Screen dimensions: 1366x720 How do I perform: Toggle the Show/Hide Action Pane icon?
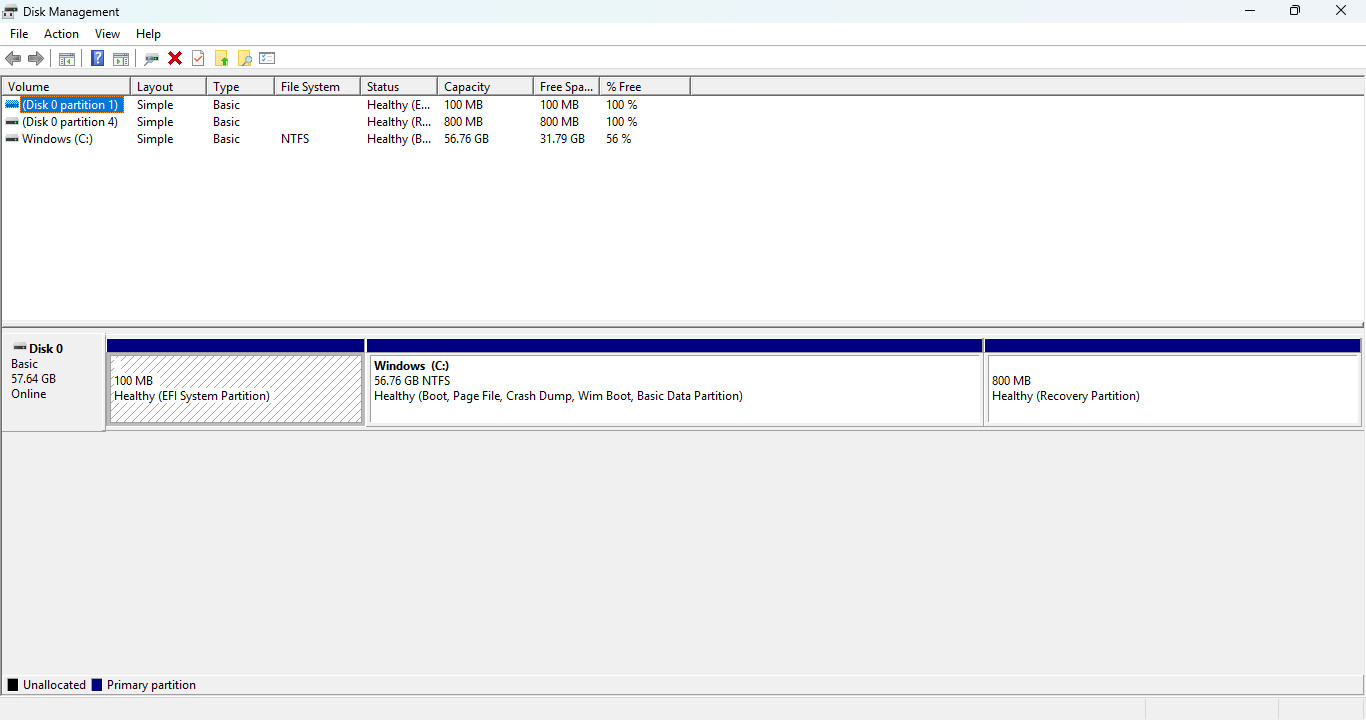tap(120, 58)
